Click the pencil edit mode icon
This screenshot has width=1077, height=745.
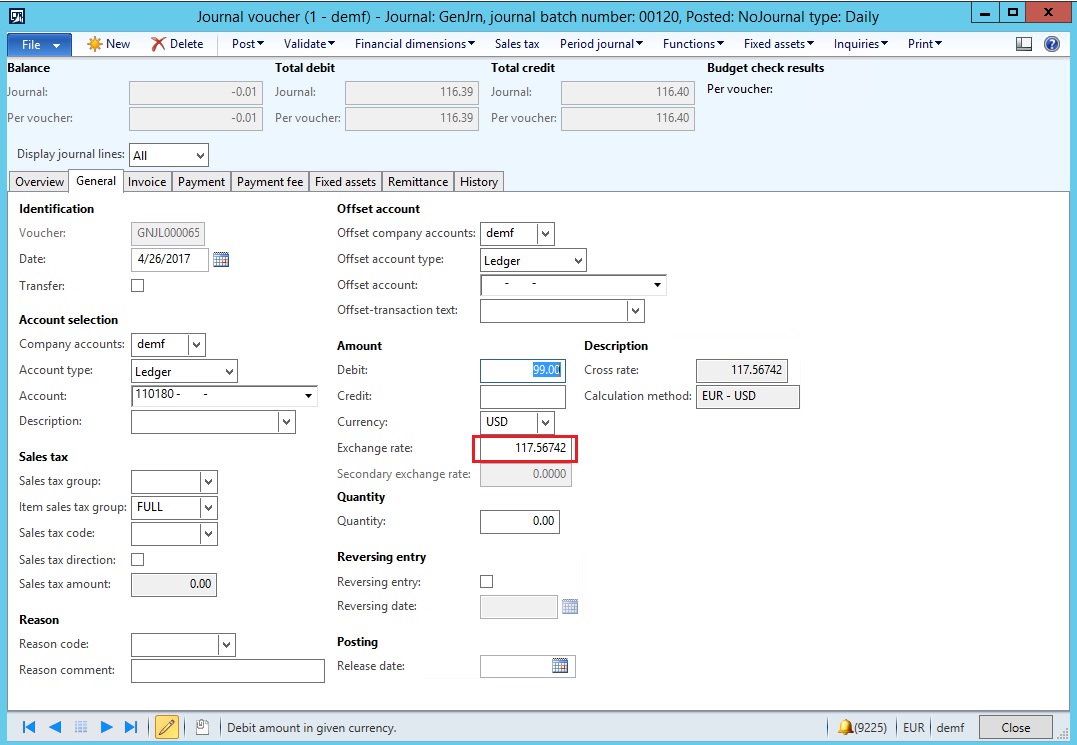[x=167, y=727]
